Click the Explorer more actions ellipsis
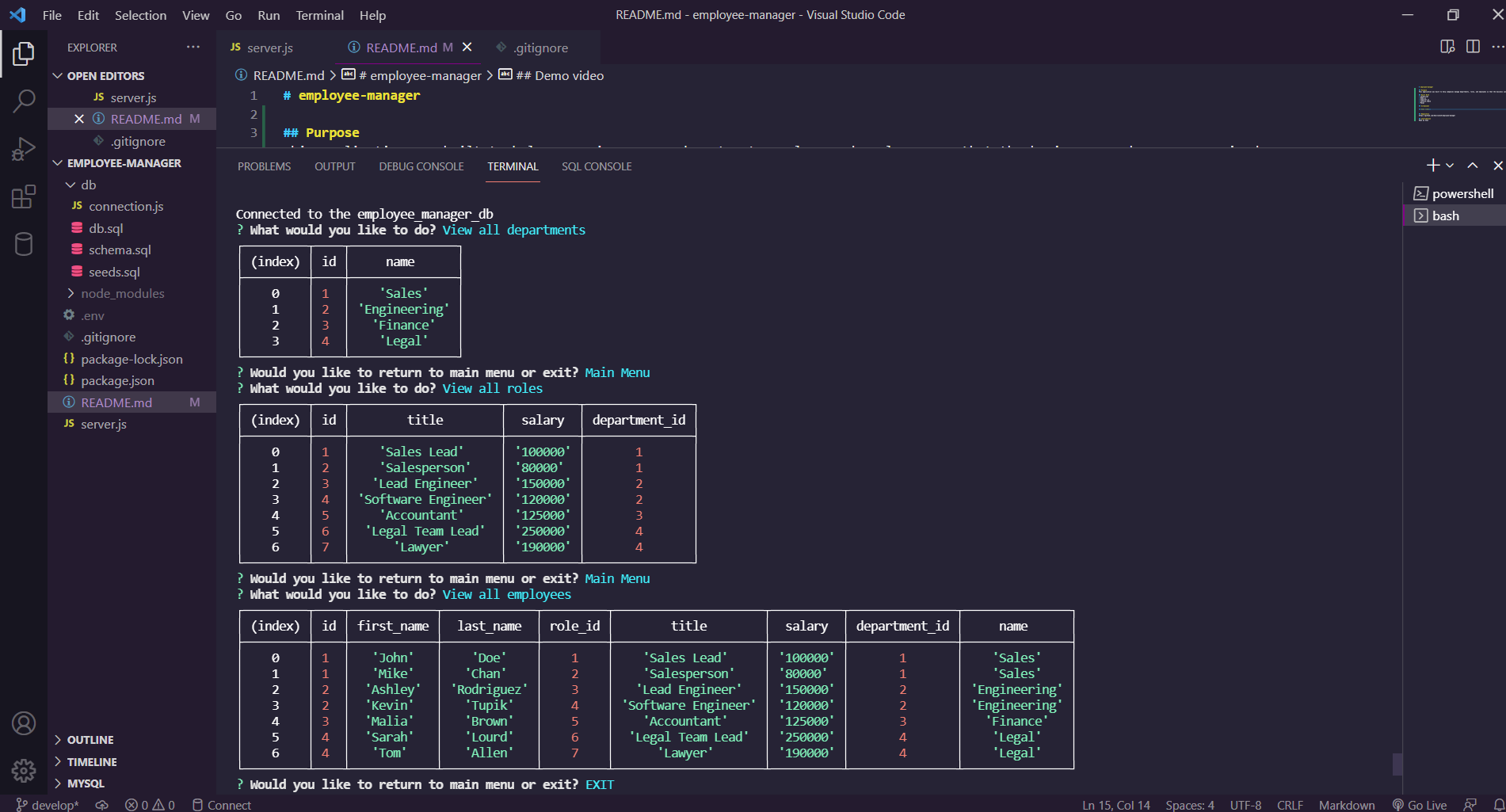This screenshot has height=812, width=1506. [193, 48]
